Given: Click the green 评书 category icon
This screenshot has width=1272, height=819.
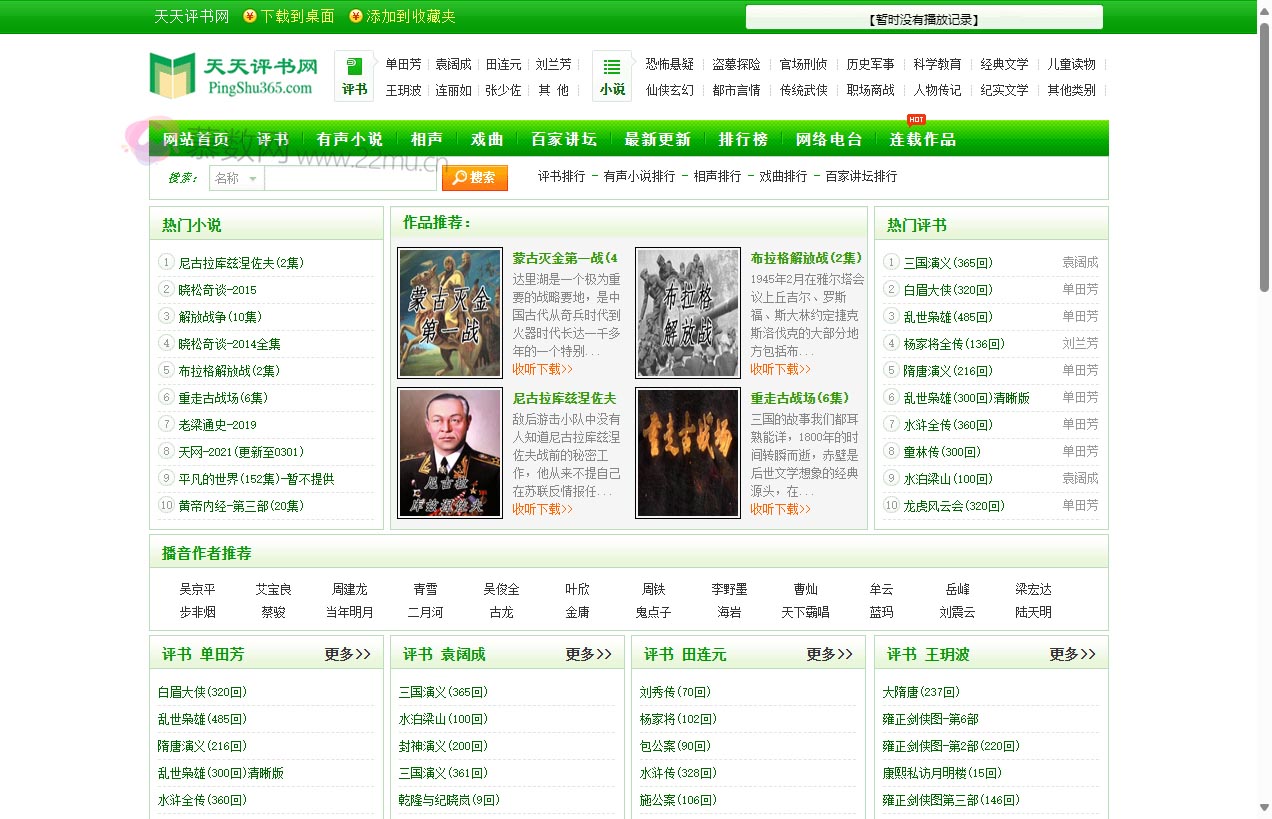Looking at the screenshot, I should click(x=354, y=76).
